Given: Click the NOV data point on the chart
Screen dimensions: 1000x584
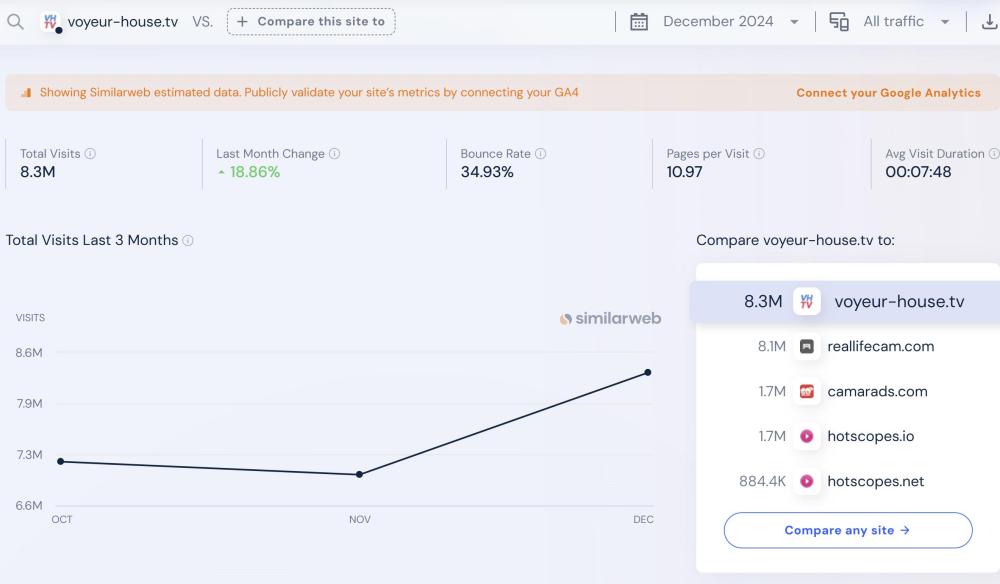Looking at the screenshot, I should [x=359, y=474].
